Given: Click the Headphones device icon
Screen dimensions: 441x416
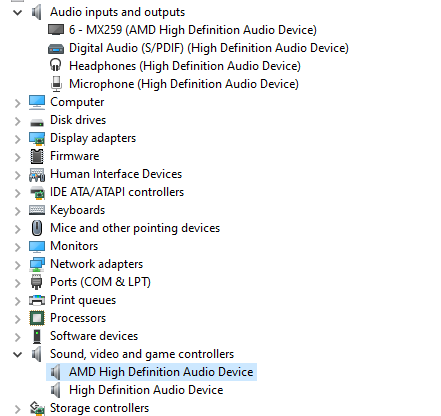Looking at the screenshot, I should point(56,65).
